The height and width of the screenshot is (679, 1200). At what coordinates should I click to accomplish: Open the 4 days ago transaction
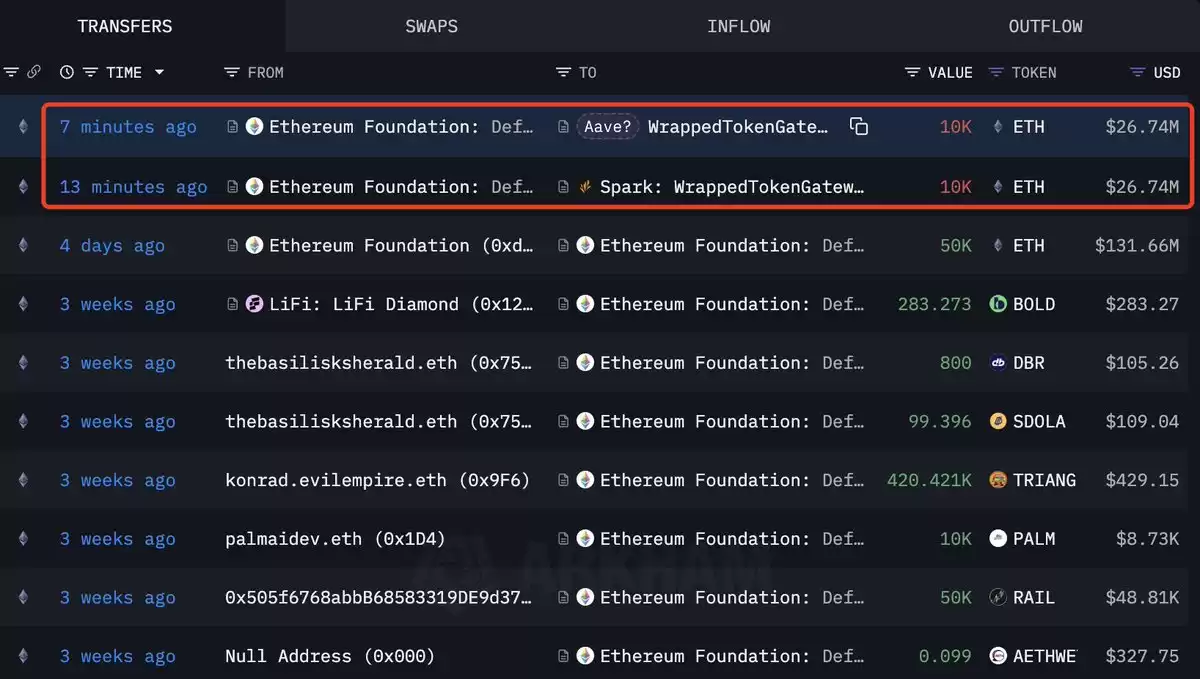click(112, 246)
